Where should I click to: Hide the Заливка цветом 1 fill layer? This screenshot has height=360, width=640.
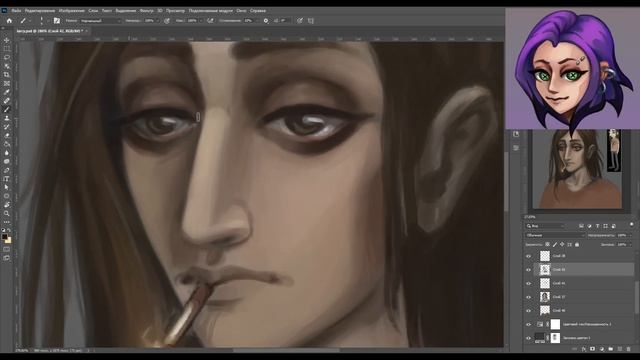pyautogui.click(x=529, y=338)
